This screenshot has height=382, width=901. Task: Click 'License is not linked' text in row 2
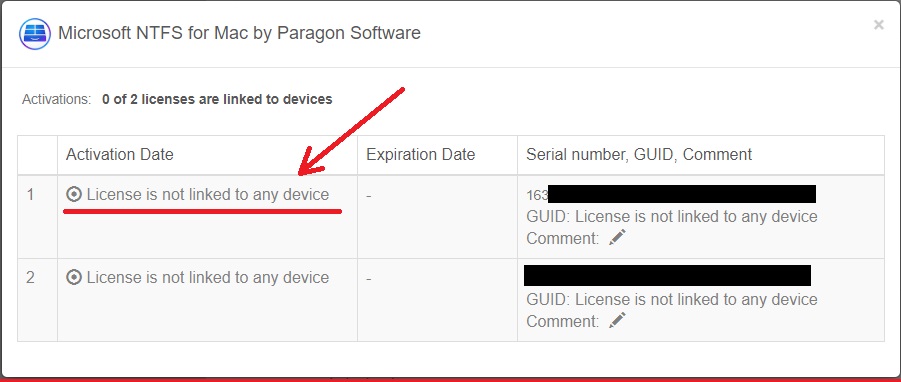click(x=208, y=277)
